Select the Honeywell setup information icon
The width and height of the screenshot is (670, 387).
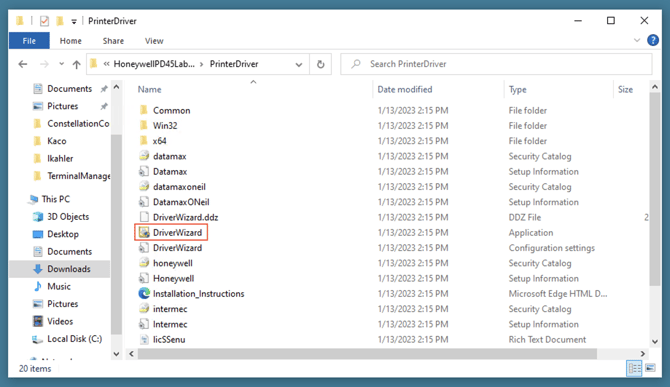coord(144,279)
